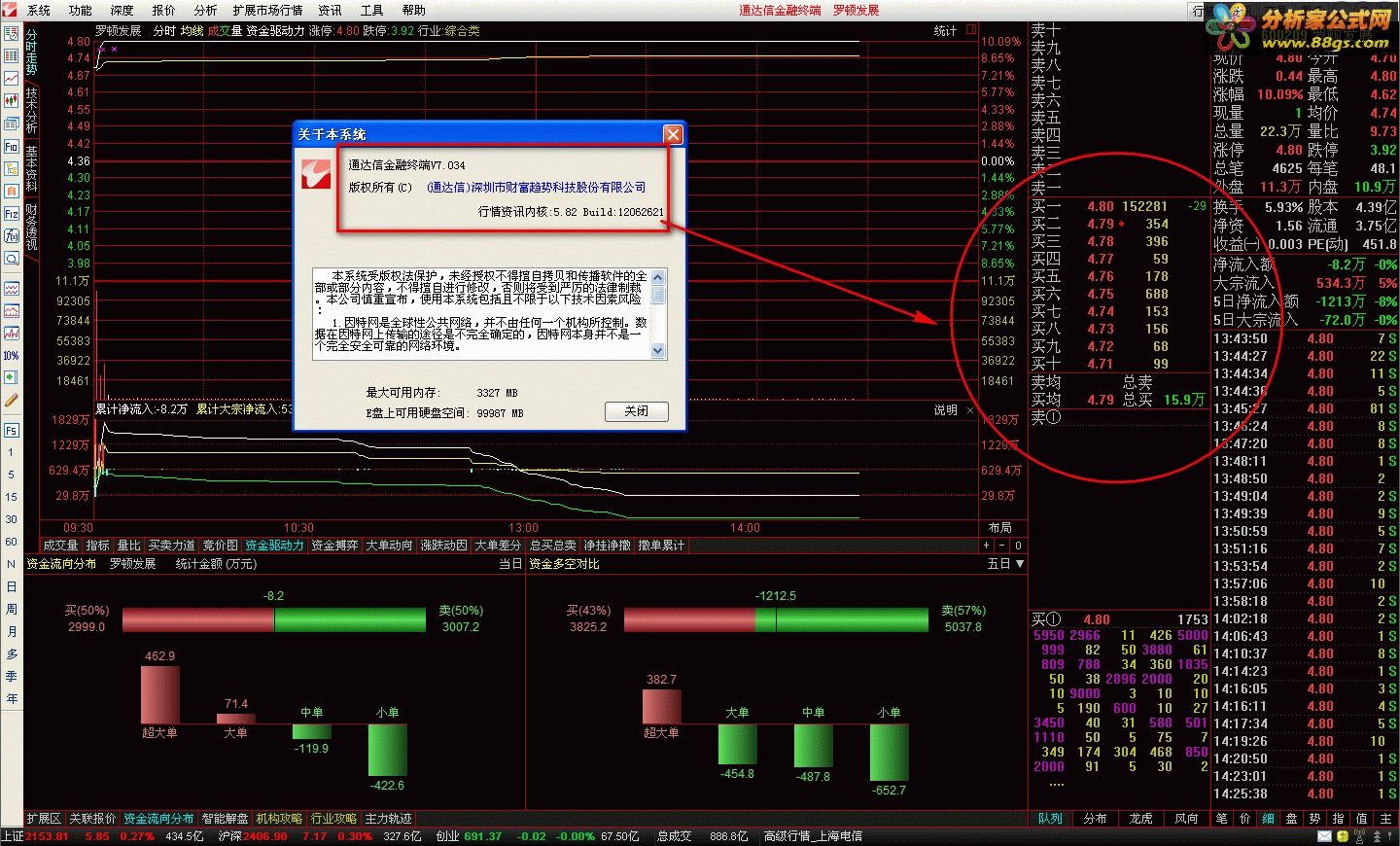
Task: Click the candlestick chart icon in sidebar
Action: 12,100
